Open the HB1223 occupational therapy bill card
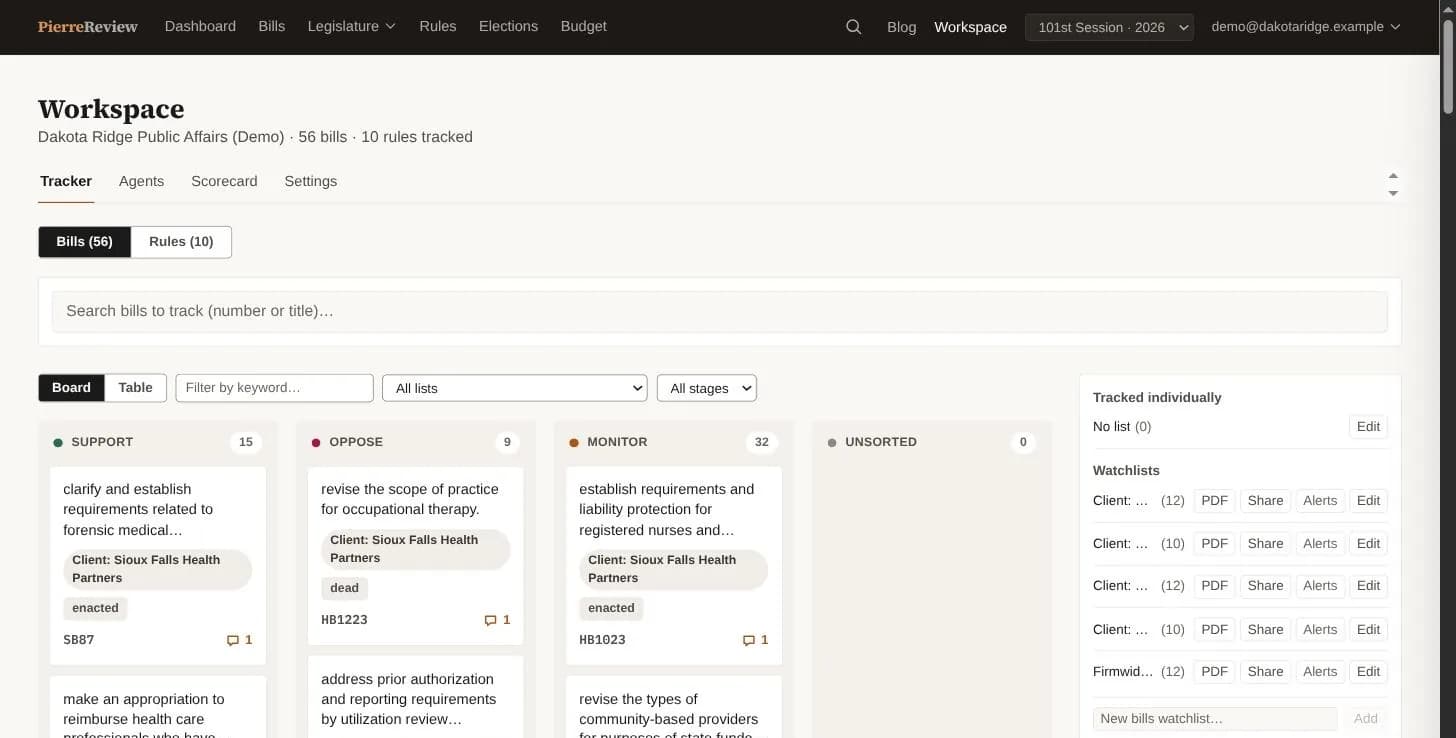 [x=416, y=556]
